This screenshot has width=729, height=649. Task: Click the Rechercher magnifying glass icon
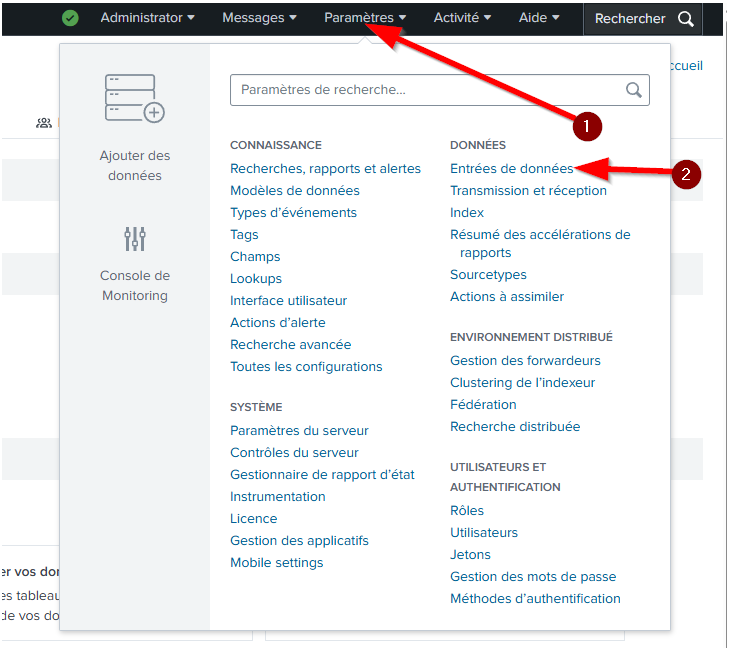point(685,19)
